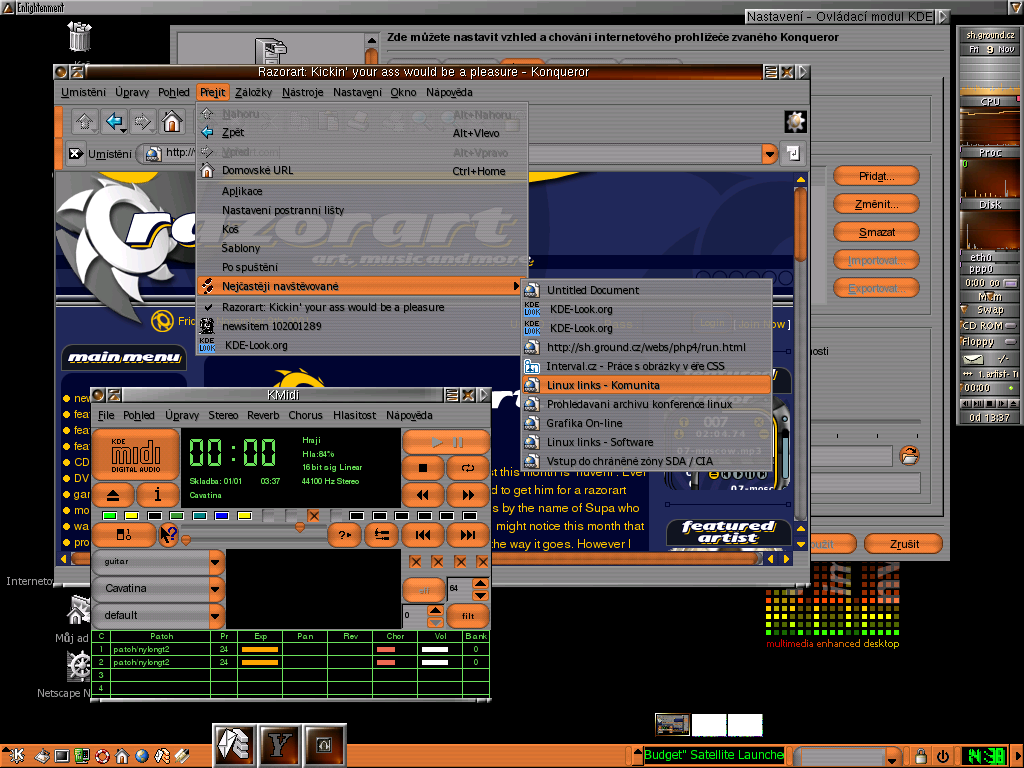Clear the Konqueror location bar with X icon
This screenshot has height=768, width=1024.
click(x=76, y=153)
